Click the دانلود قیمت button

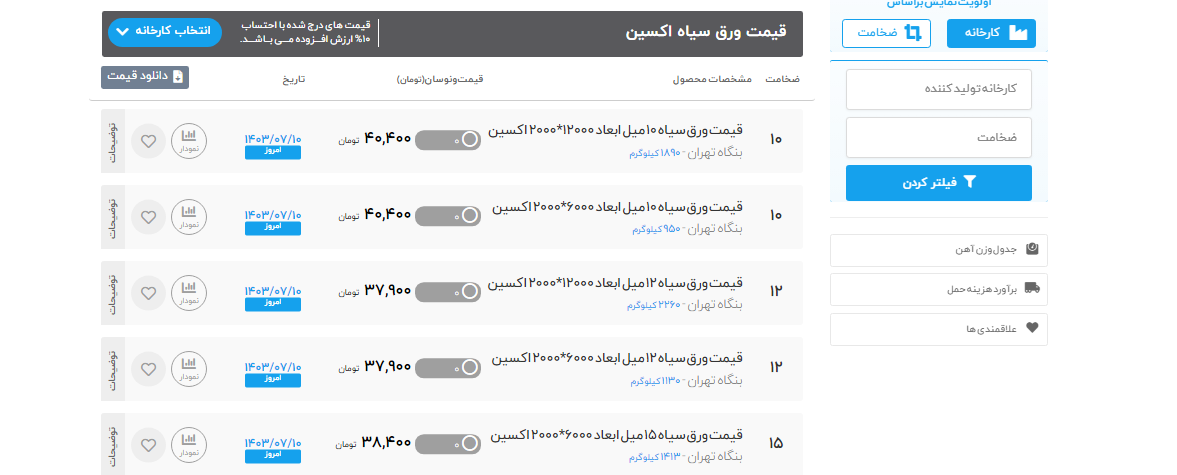145,77
